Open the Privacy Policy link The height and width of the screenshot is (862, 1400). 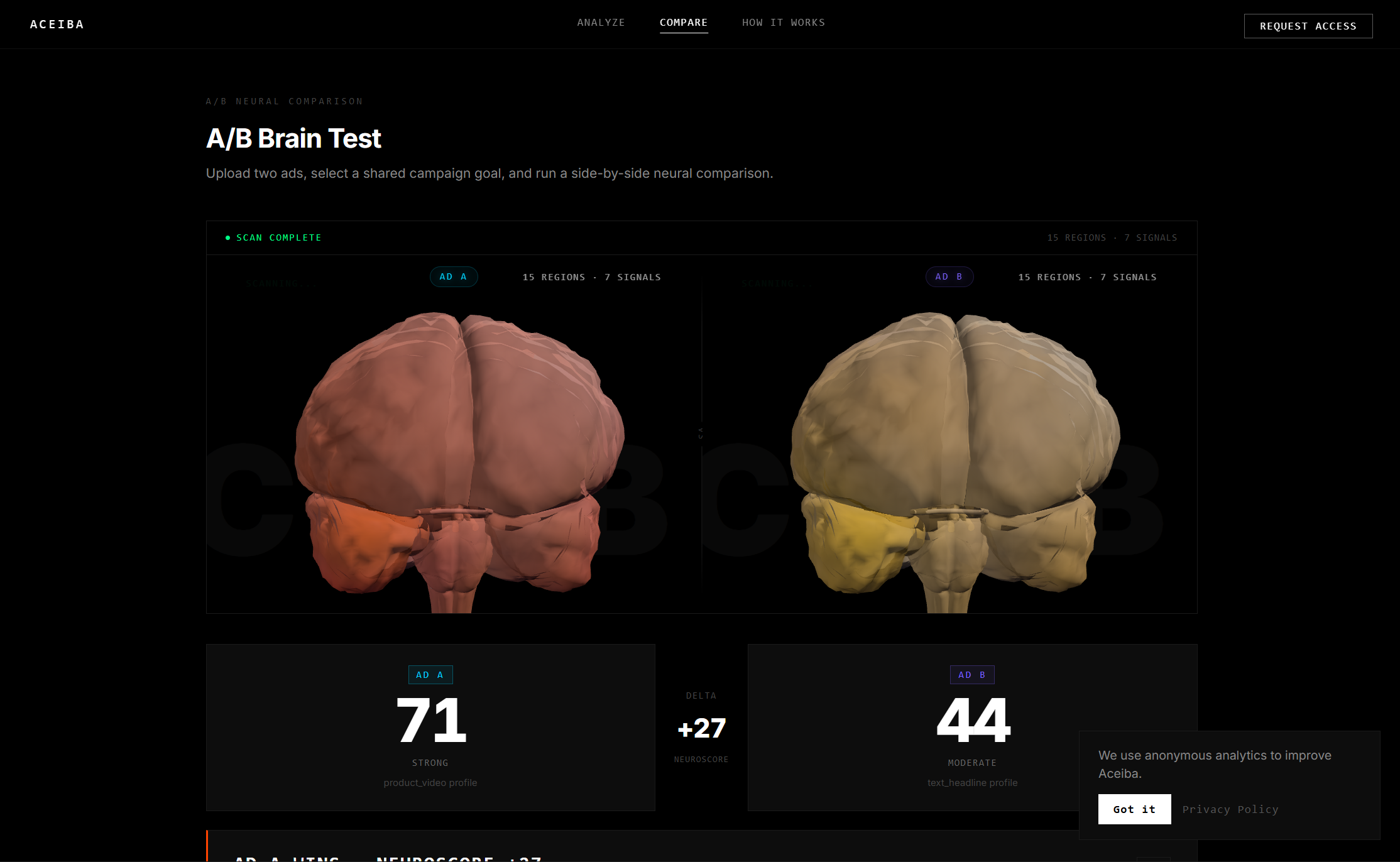(1230, 809)
